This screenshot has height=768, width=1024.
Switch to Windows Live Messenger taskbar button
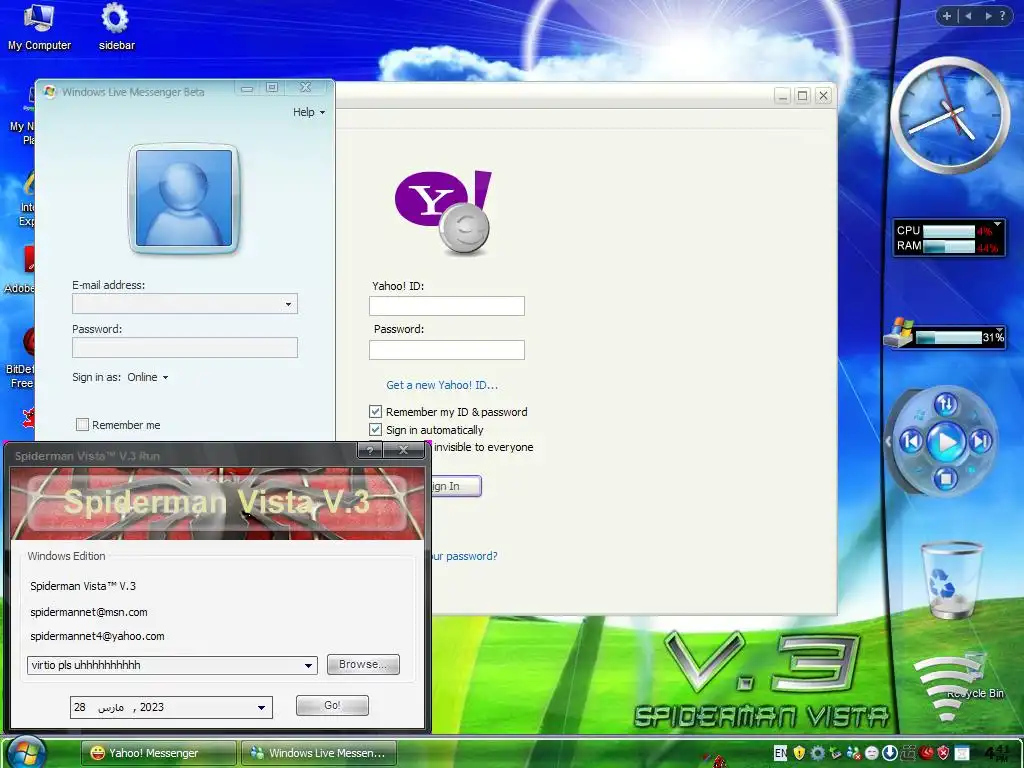pyautogui.click(x=318, y=753)
